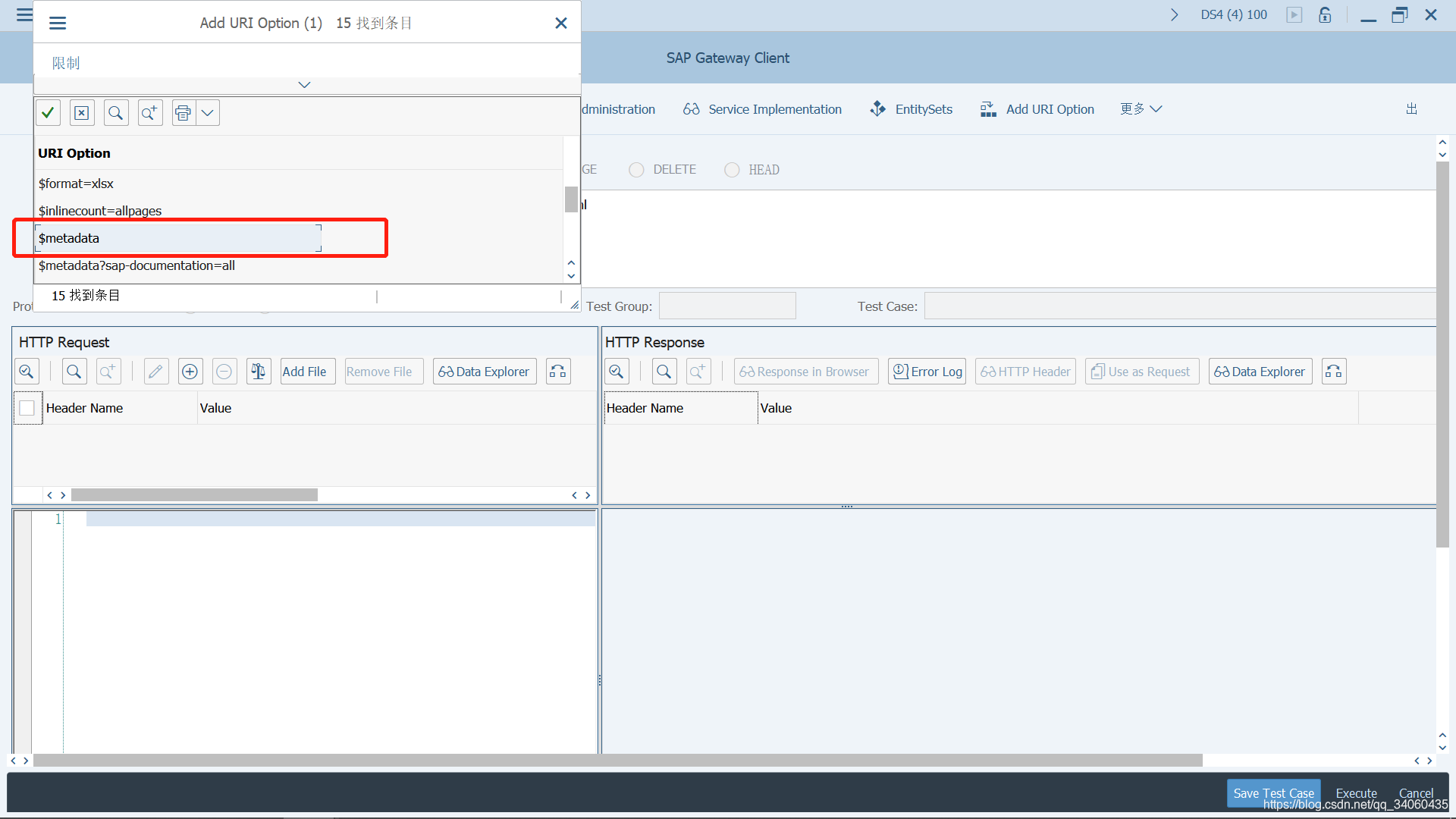Viewport: 1456px width, 819px height.
Task: Click the main vertical scrollbar thumb
Action: 1442,354
